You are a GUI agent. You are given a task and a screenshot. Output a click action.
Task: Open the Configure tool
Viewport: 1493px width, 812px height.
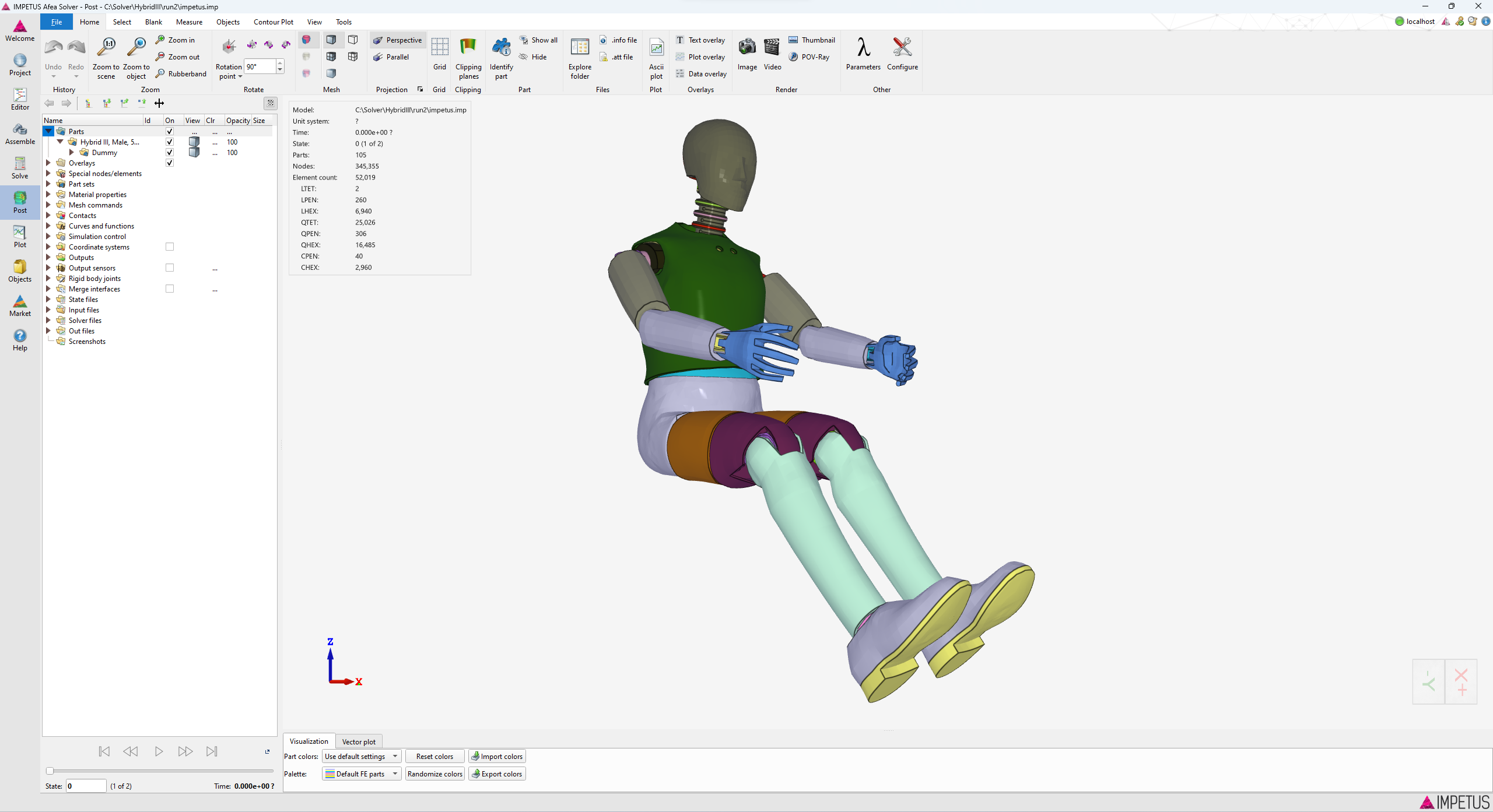pyautogui.click(x=902, y=54)
